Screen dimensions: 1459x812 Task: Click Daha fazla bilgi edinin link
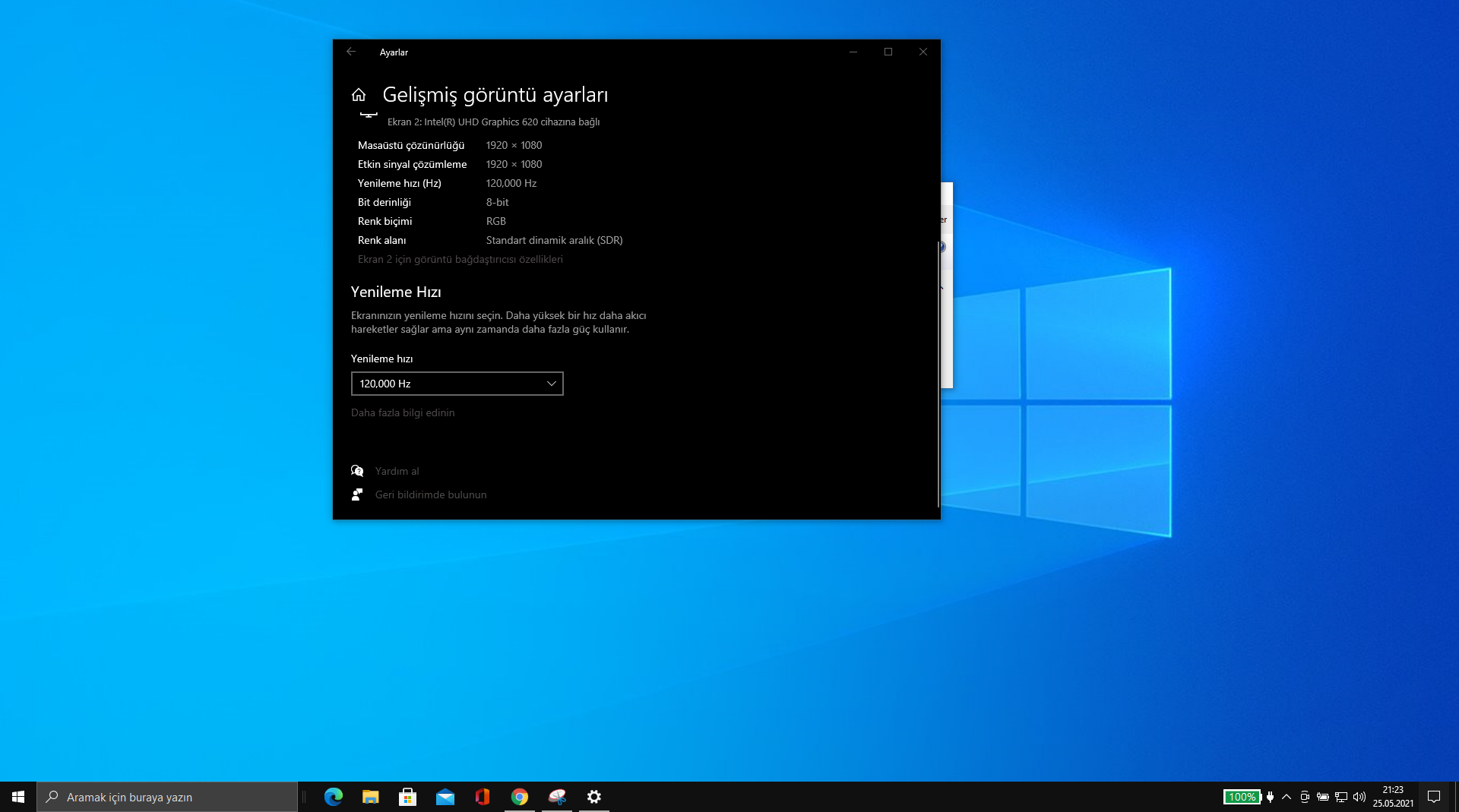tap(403, 412)
